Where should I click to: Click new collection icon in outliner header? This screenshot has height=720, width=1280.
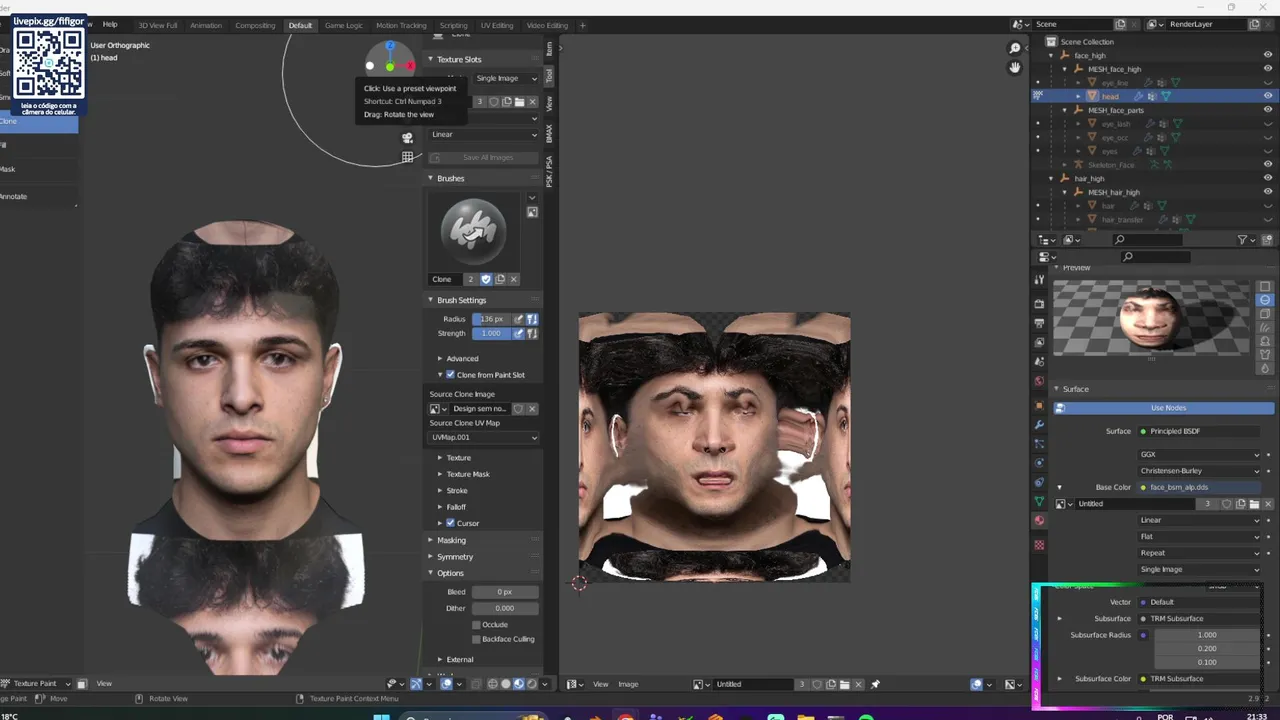[1269, 240]
